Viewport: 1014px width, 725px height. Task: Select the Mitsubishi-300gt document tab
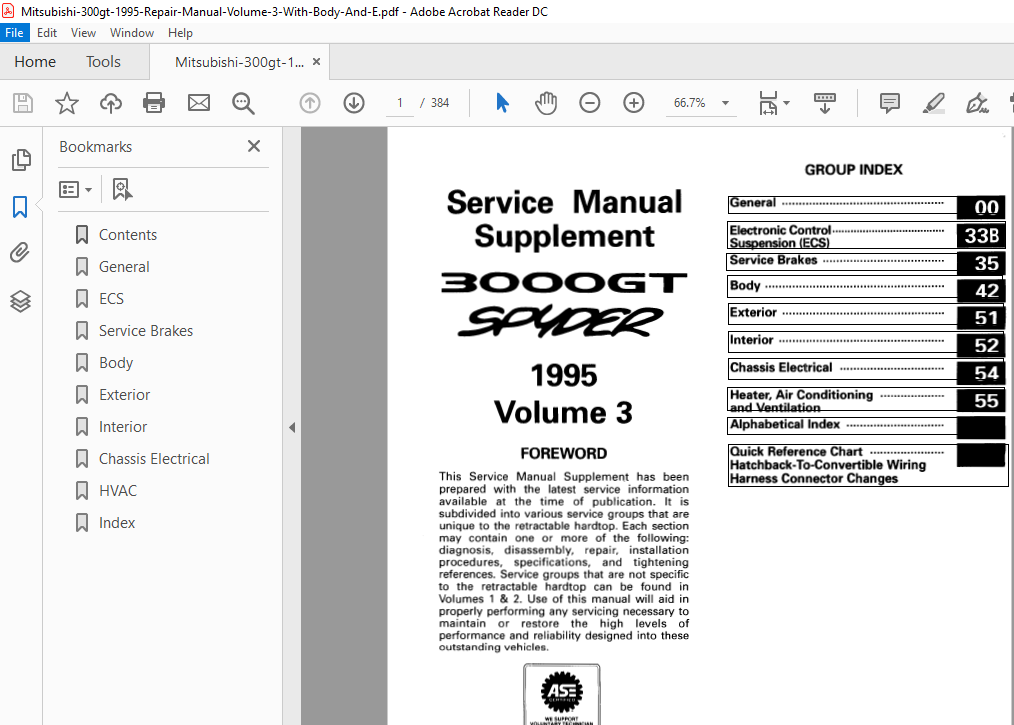239,62
